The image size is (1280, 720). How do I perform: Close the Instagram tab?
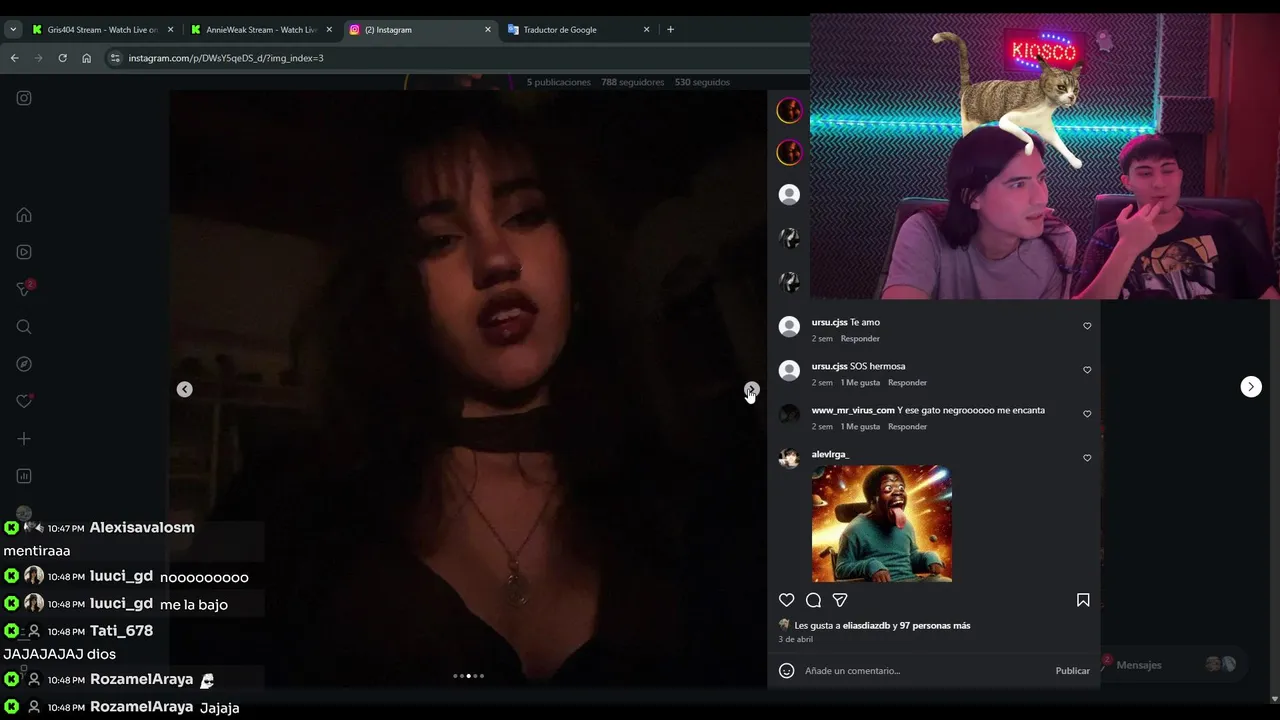tap(488, 30)
